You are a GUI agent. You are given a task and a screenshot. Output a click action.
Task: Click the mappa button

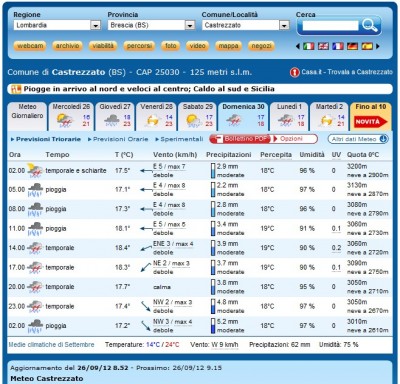tap(228, 46)
